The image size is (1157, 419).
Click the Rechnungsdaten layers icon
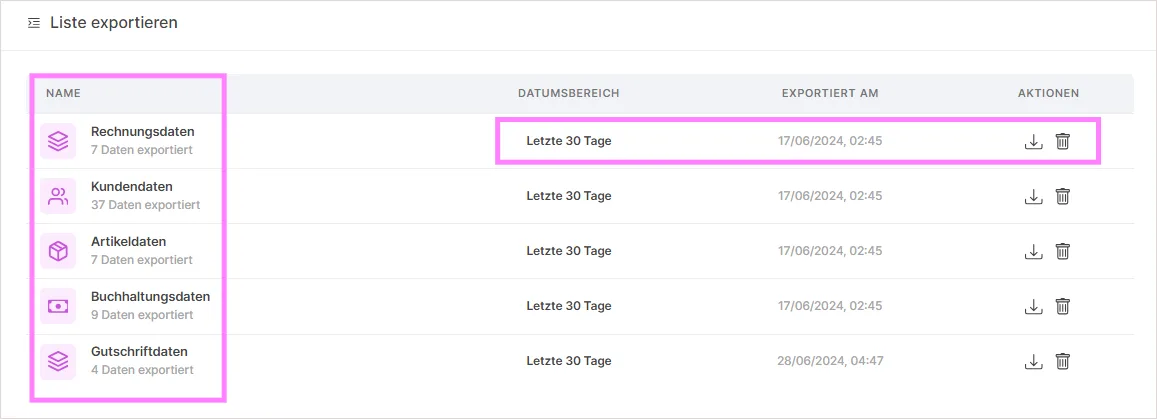pos(58,141)
